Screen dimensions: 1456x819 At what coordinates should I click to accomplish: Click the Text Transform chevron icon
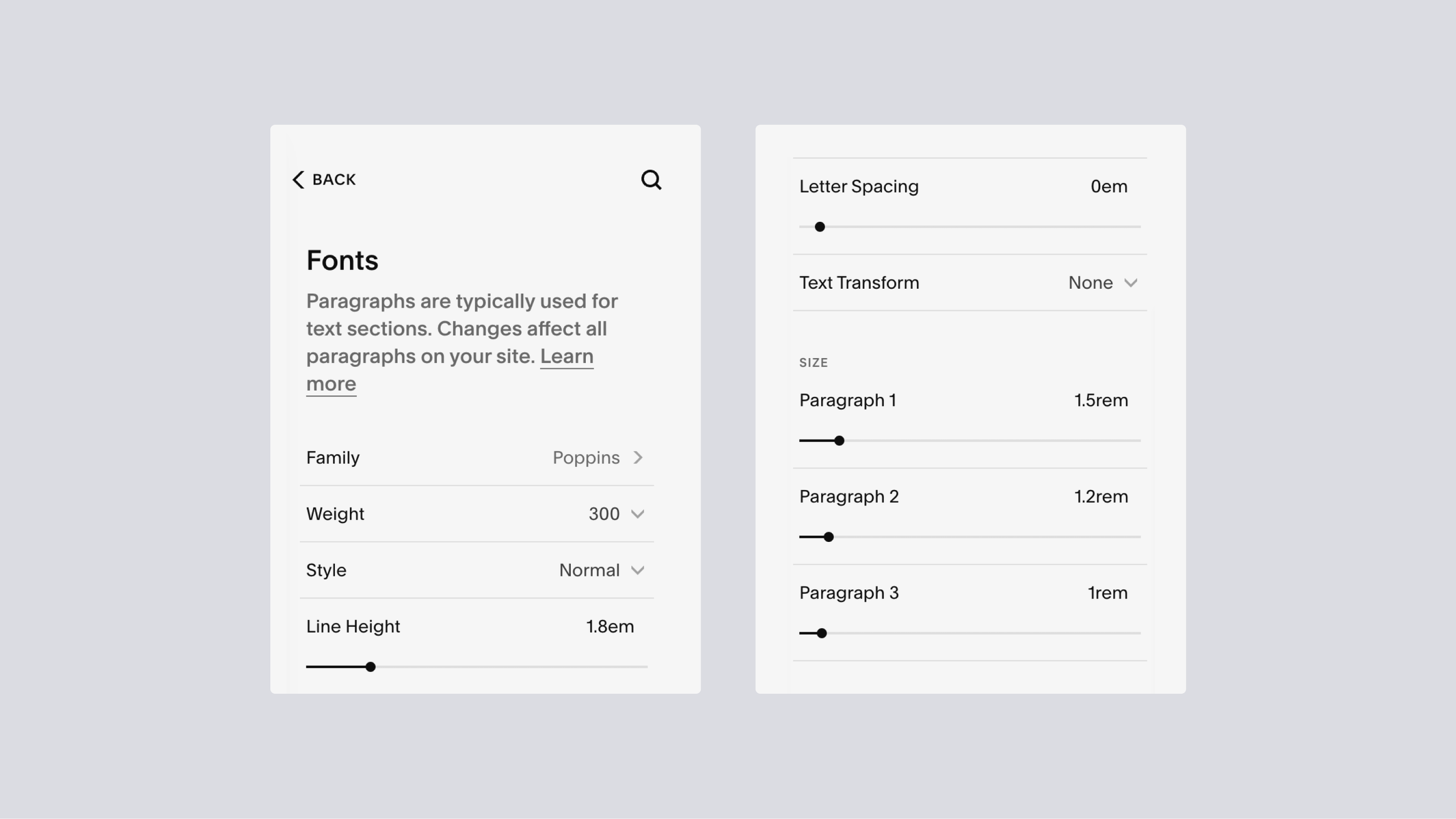(x=1132, y=283)
